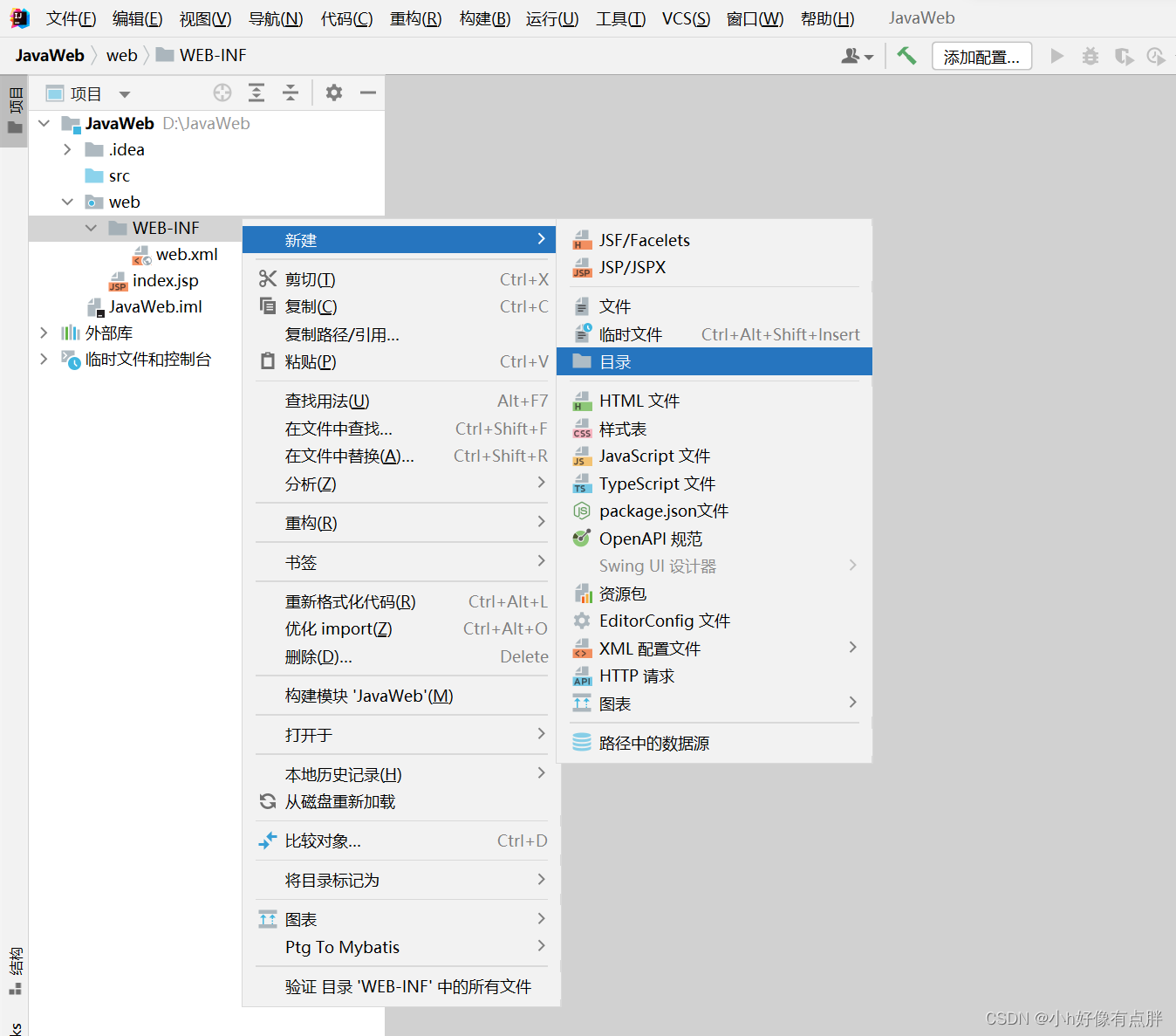The height and width of the screenshot is (1036, 1176).
Task: Open the 代码(C) menu
Action: coord(346,18)
